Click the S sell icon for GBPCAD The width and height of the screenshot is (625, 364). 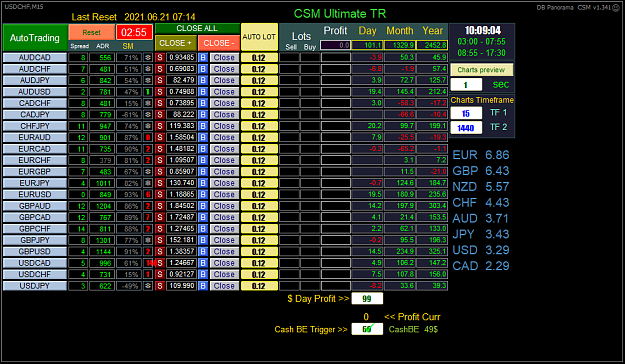[160, 217]
